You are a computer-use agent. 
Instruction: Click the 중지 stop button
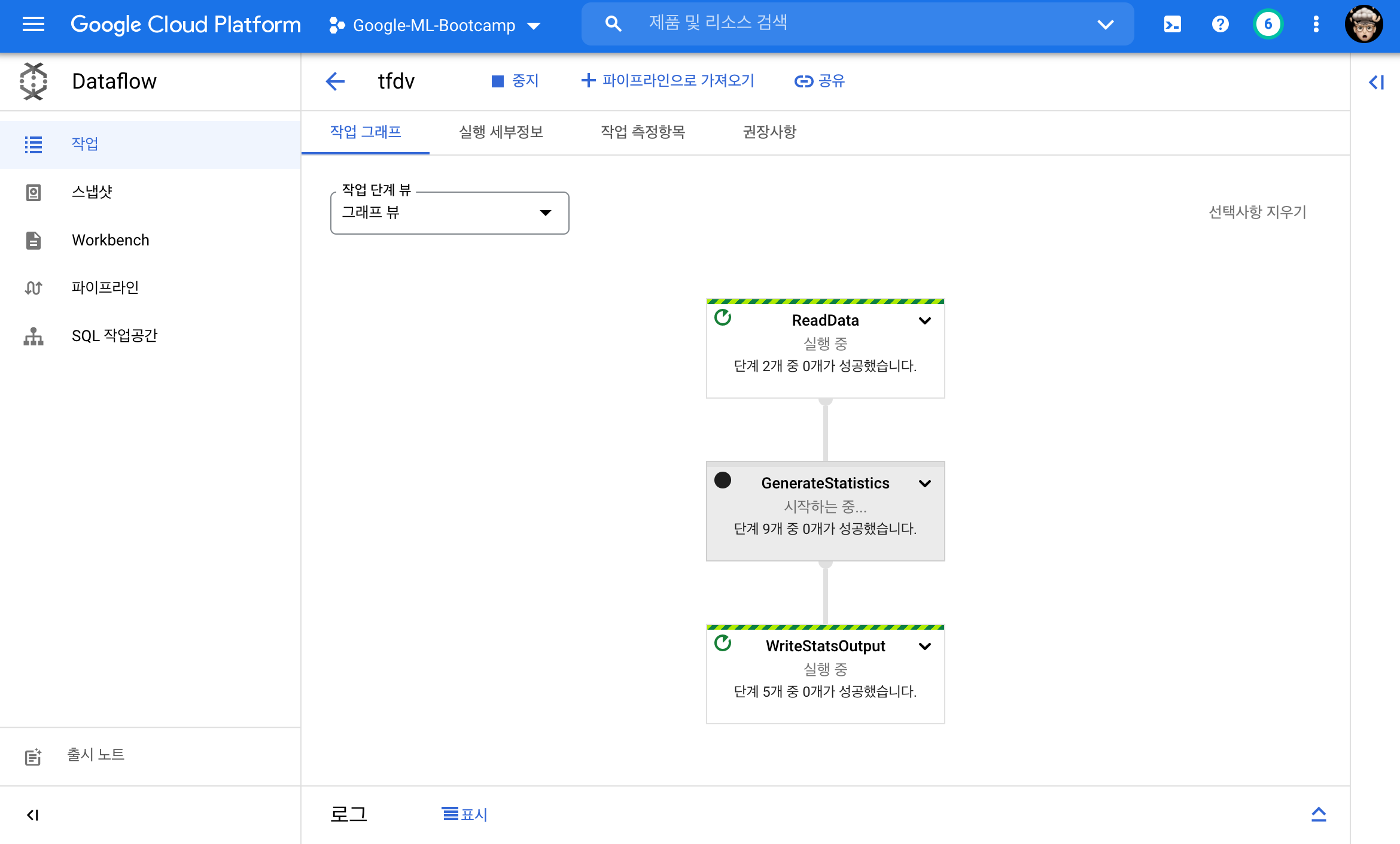[x=515, y=81]
